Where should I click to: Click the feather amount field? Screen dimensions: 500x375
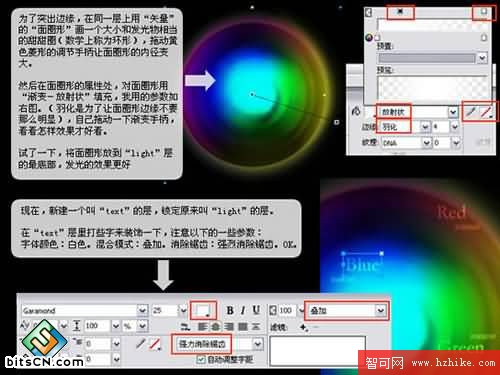441,127
